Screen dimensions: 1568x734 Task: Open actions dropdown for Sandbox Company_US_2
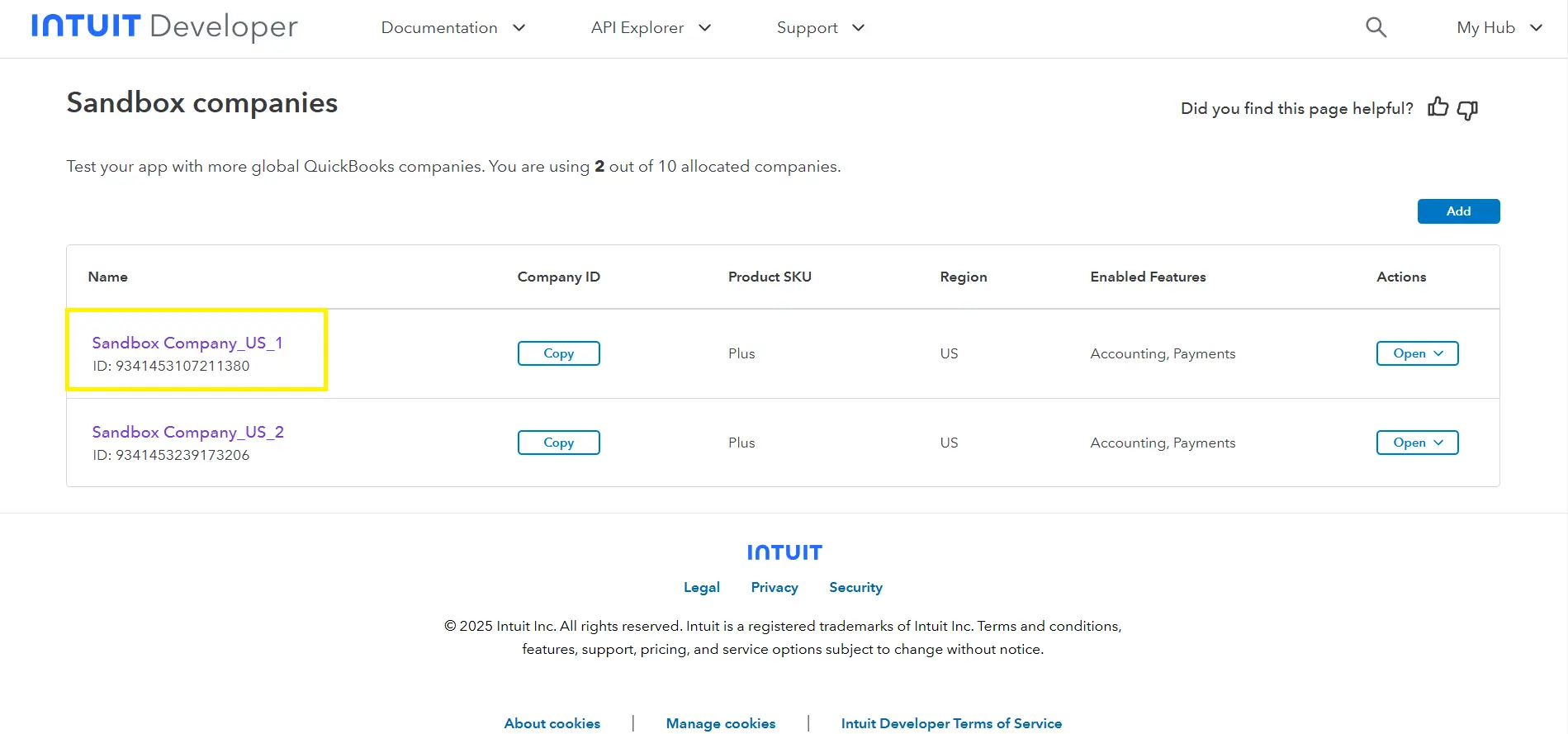[x=1417, y=443]
